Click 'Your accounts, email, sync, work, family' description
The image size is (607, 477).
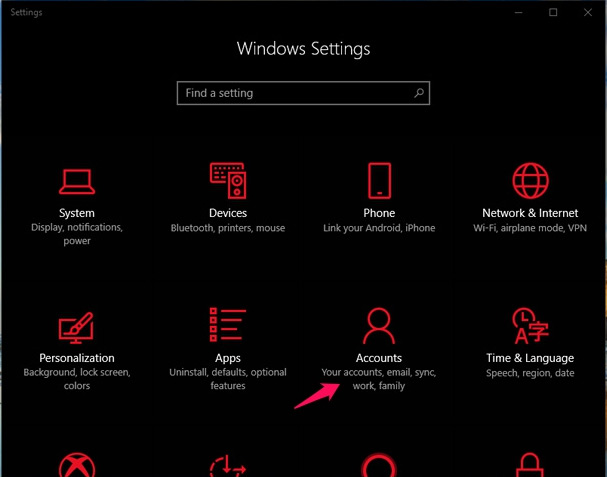click(x=379, y=379)
